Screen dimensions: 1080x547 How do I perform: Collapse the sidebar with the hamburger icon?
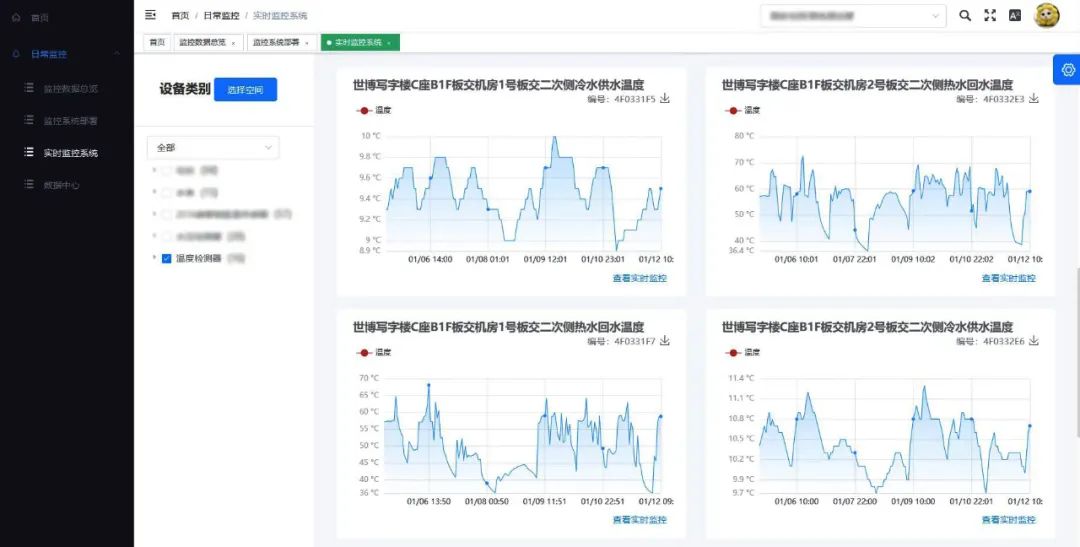[x=150, y=15]
